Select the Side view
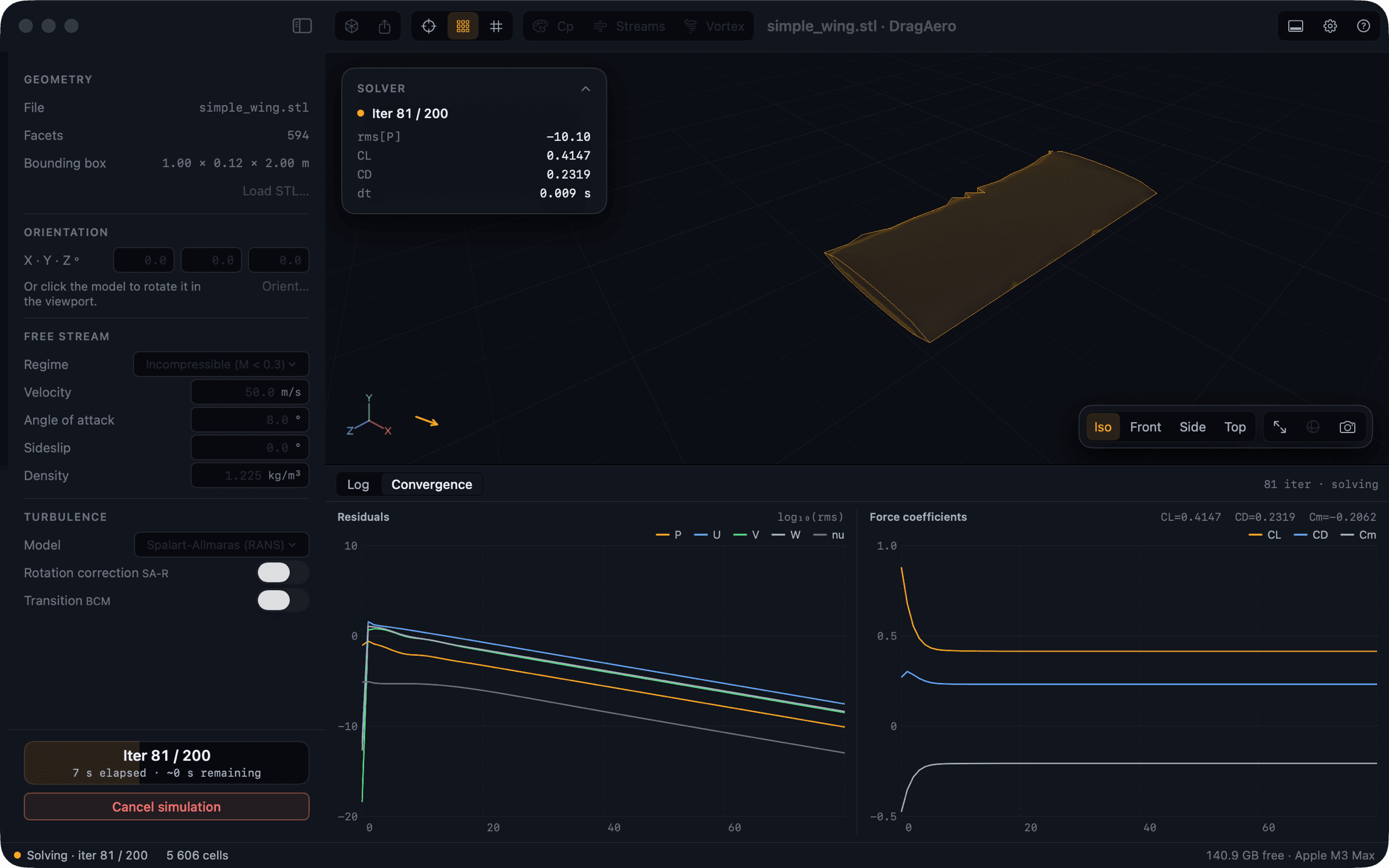Image resolution: width=1389 pixels, height=868 pixels. click(x=1192, y=426)
